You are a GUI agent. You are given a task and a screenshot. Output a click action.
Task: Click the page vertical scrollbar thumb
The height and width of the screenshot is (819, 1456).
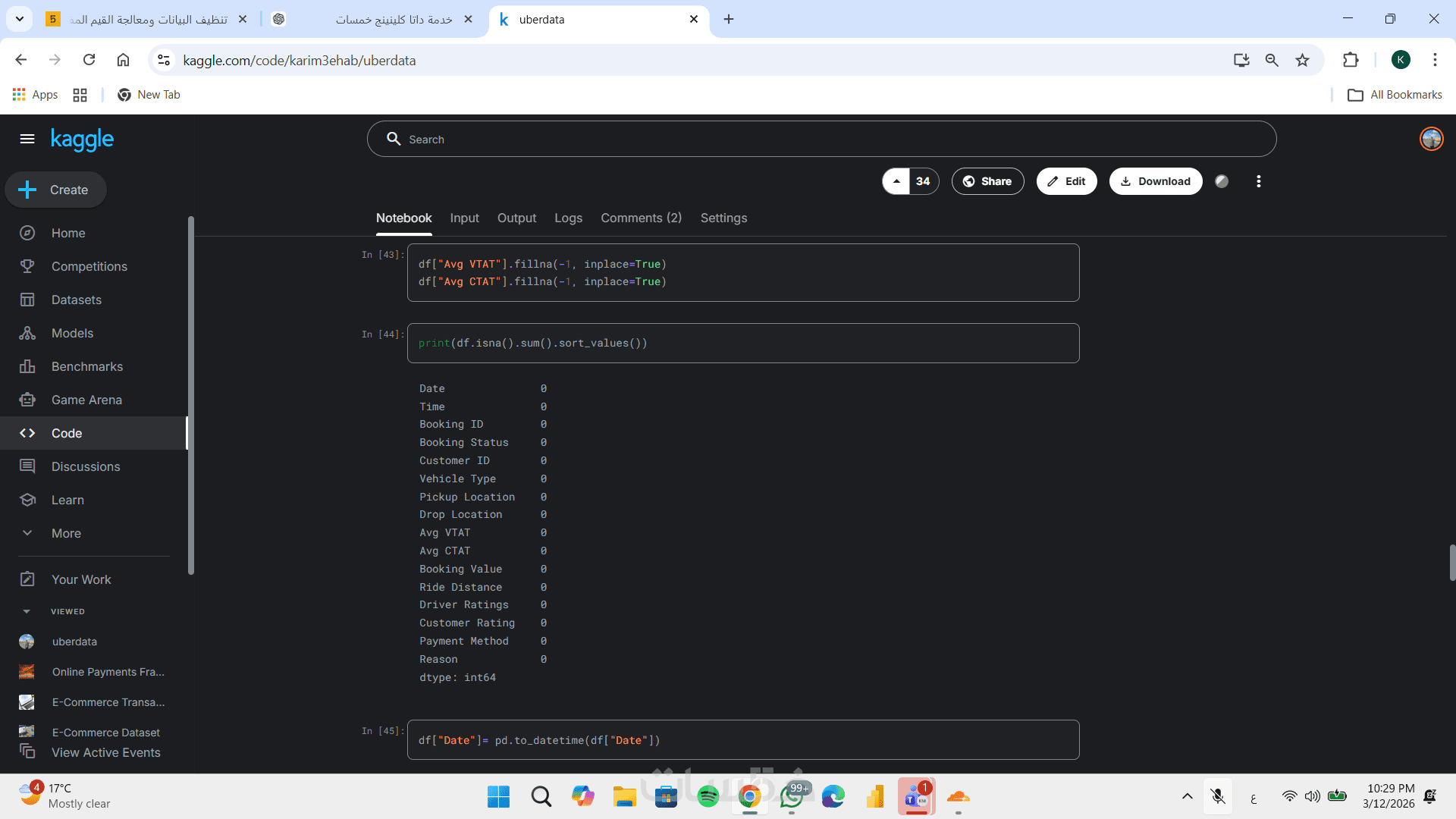tap(1451, 563)
